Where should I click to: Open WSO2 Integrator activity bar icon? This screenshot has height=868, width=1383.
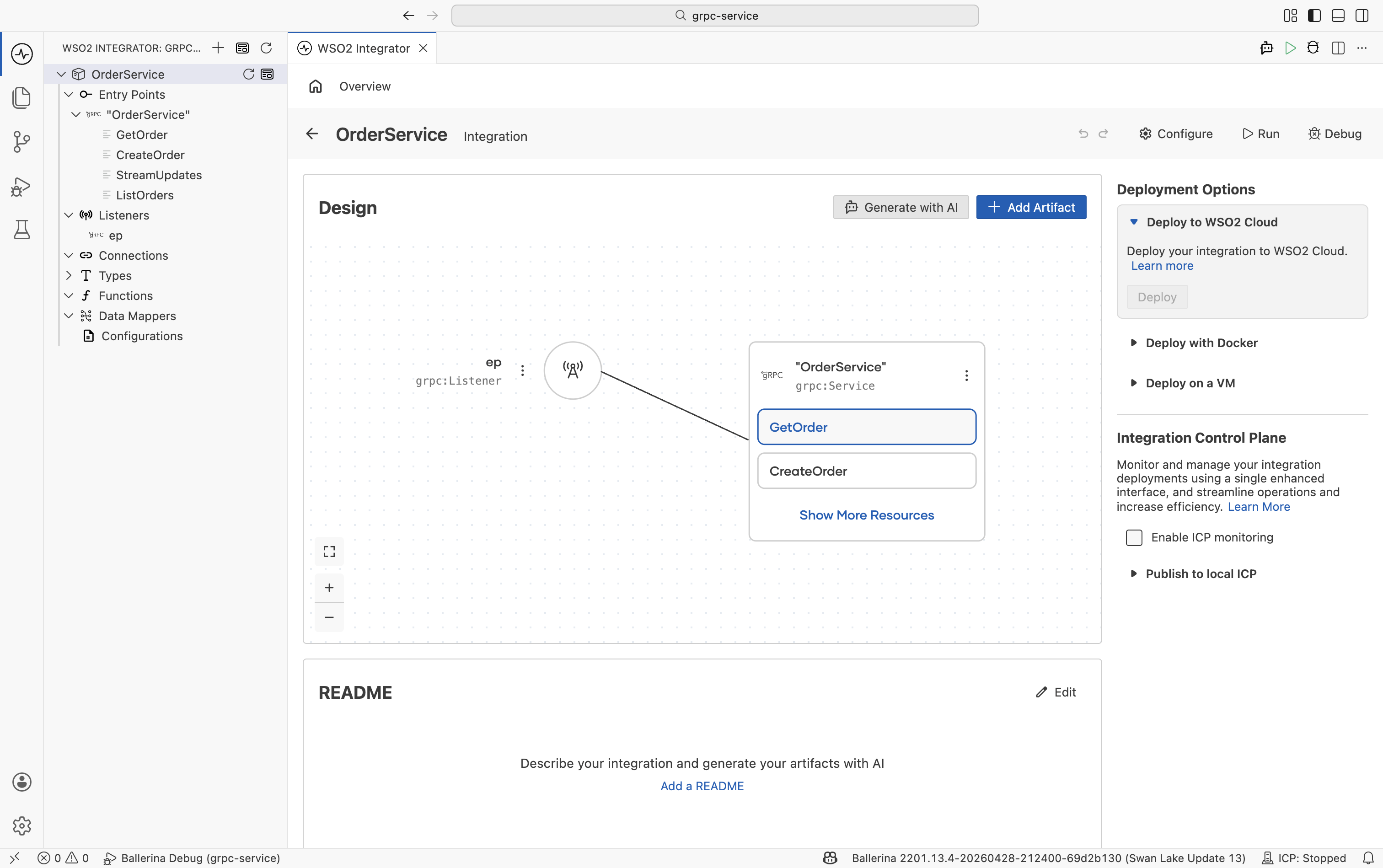click(x=22, y=54)
